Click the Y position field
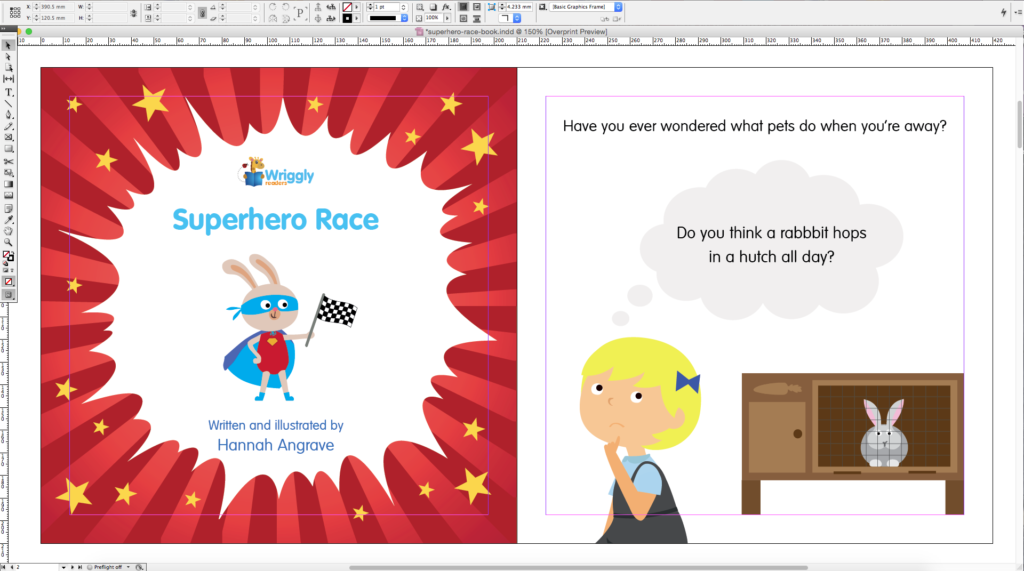1024x571 pixels. [x=59, y=18]
